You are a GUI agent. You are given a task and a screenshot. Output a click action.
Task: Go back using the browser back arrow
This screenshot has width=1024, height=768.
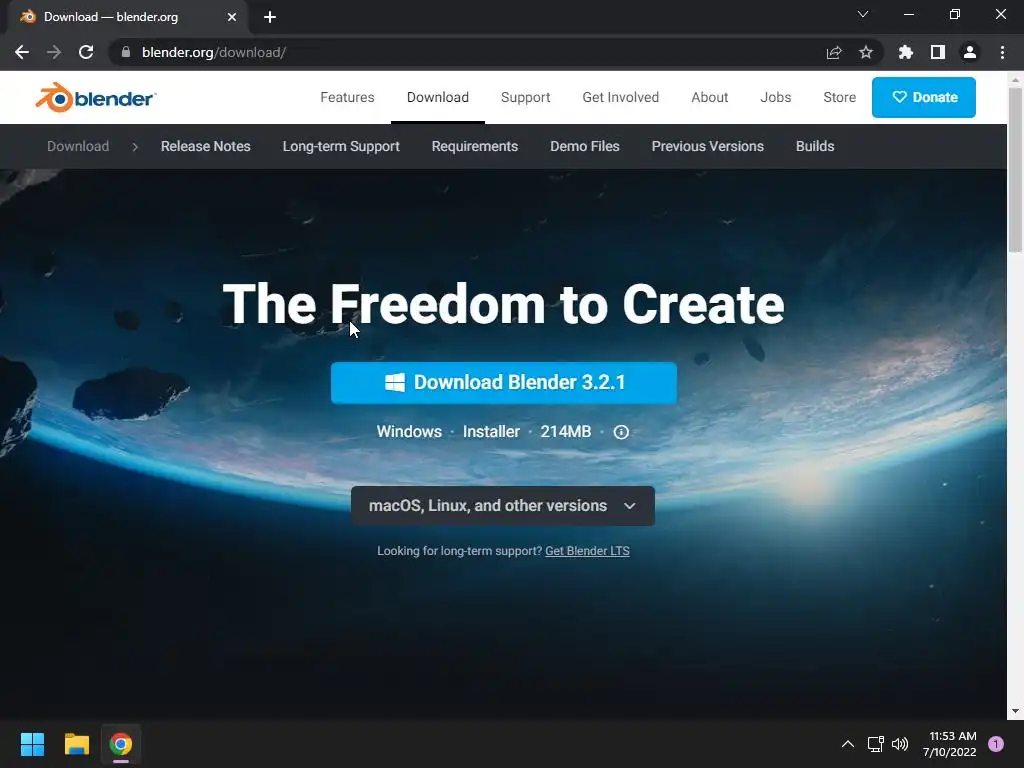coord(22,52)
